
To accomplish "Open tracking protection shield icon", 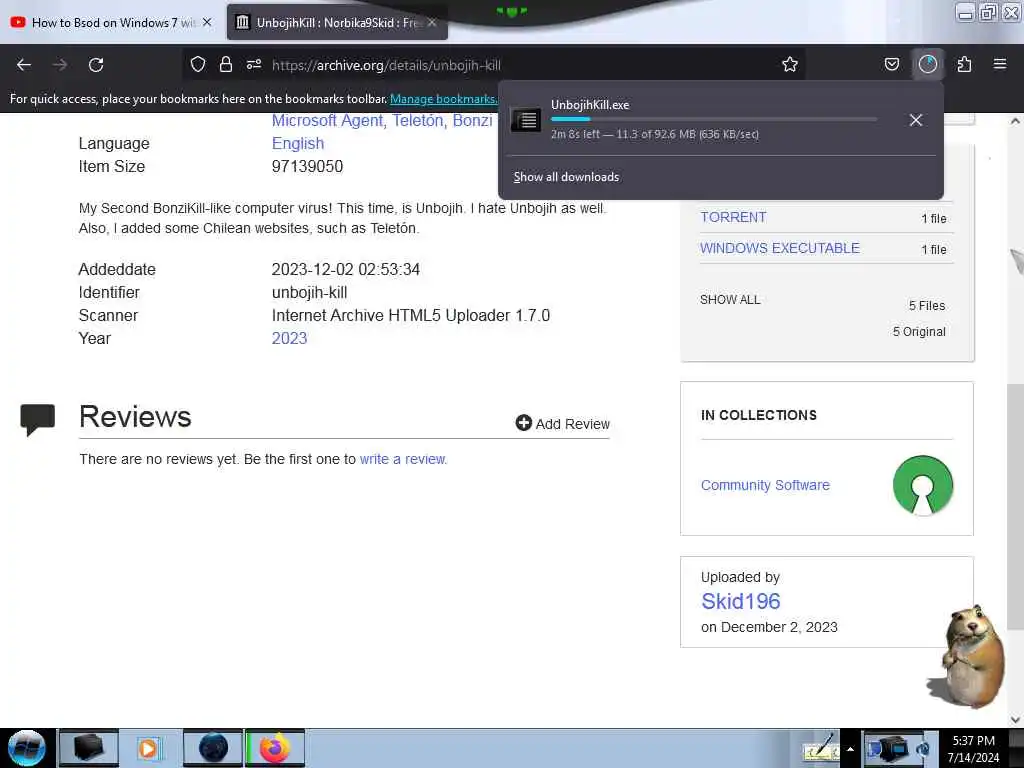I will [x=198, y=64].
